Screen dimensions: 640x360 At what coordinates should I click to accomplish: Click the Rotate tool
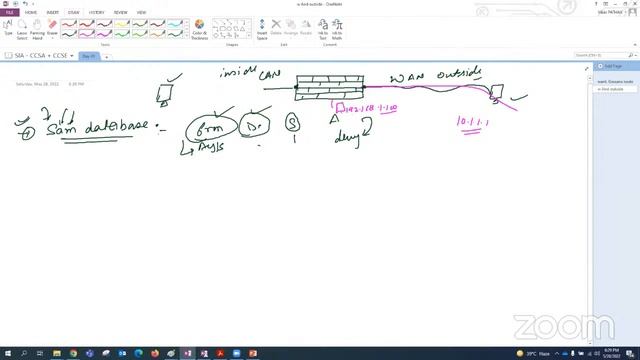point(306,27)
